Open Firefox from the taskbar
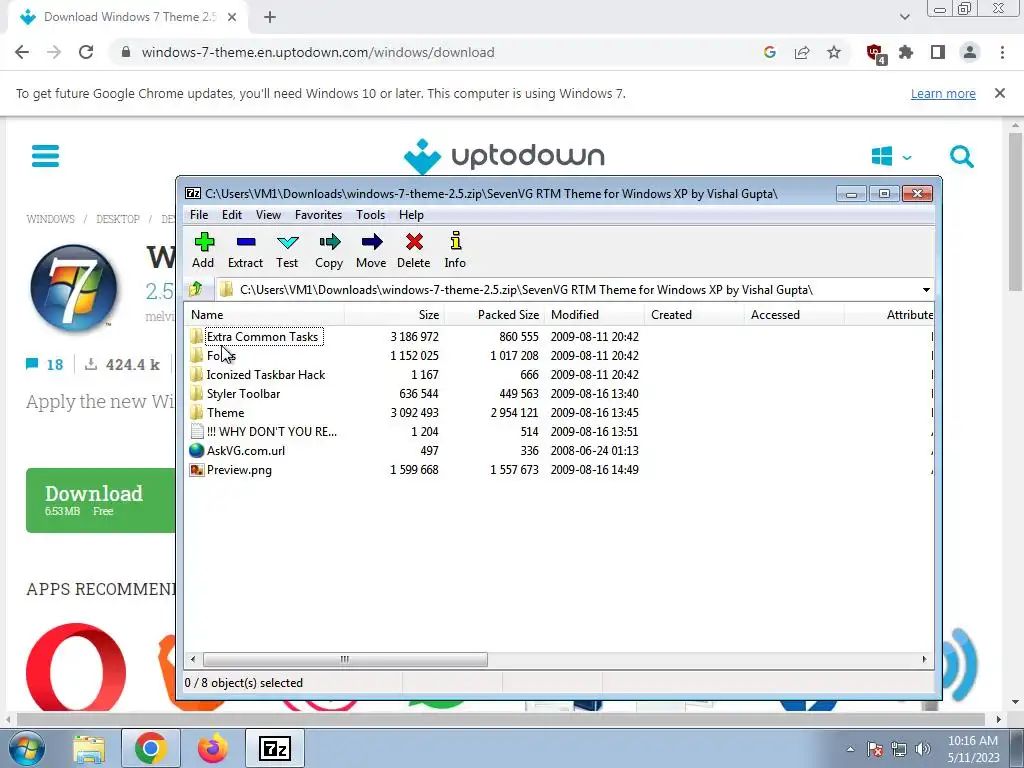Screen dimensions: 1024x768 pyautogui.click(x=213, y=748)
